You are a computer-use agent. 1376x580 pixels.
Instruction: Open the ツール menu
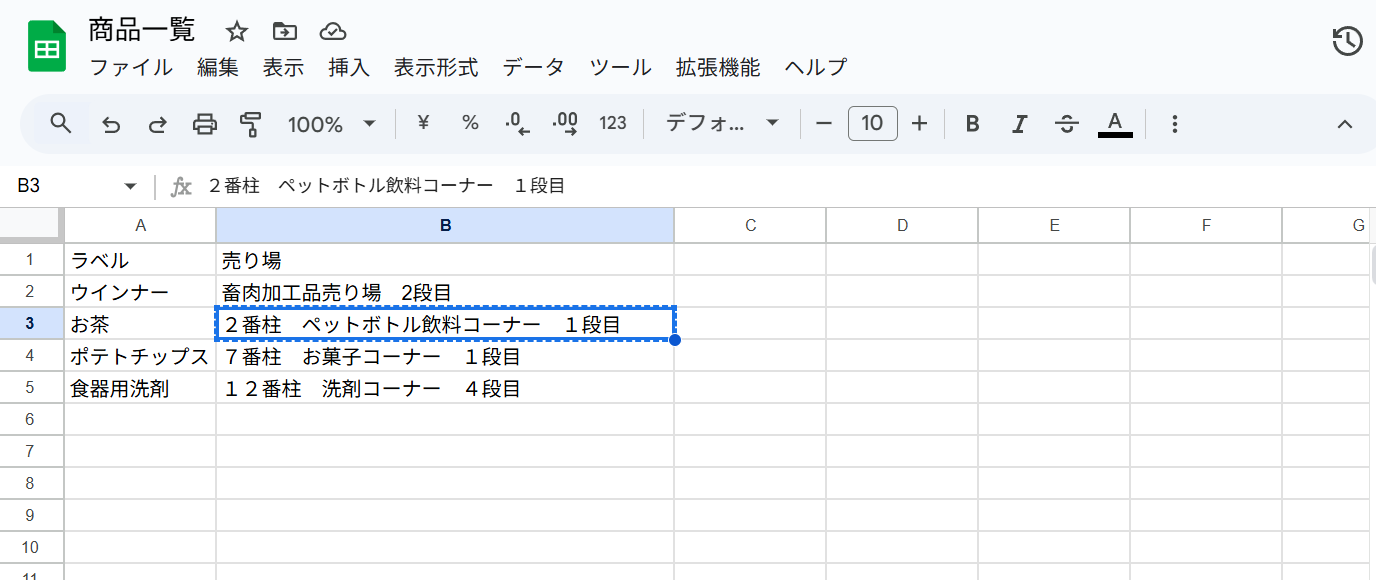(x=620, y=68)
